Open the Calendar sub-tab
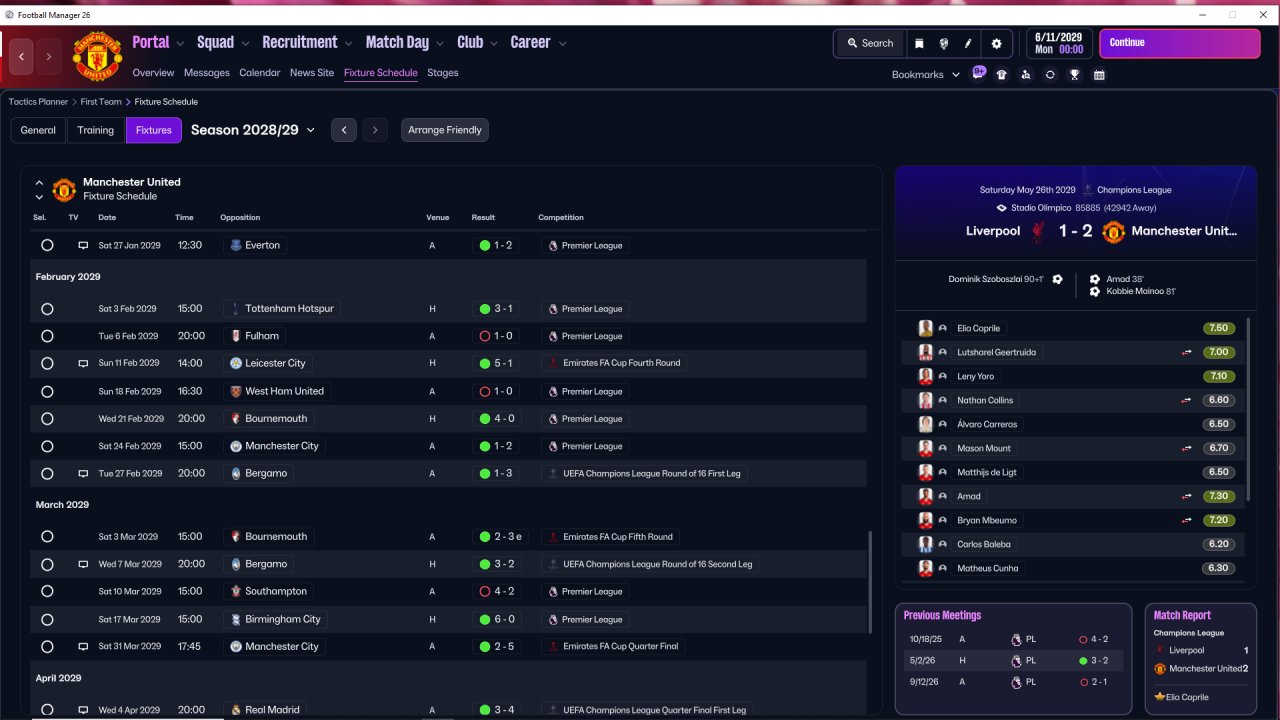 [x=260, y=73]
